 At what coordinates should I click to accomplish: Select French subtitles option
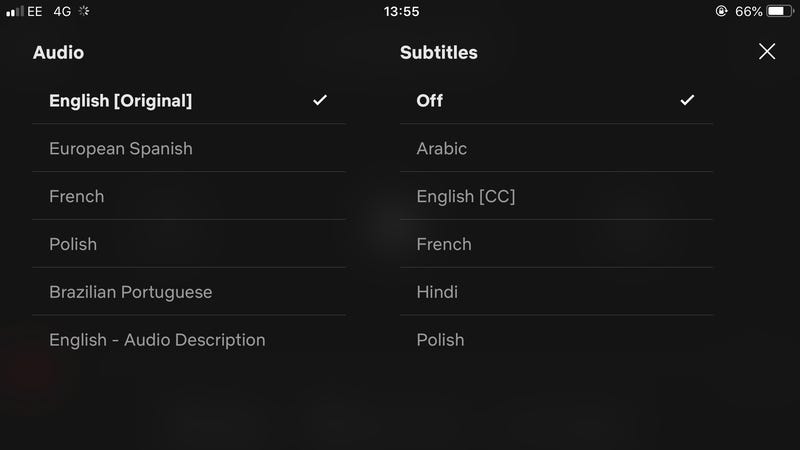point(444,244)
